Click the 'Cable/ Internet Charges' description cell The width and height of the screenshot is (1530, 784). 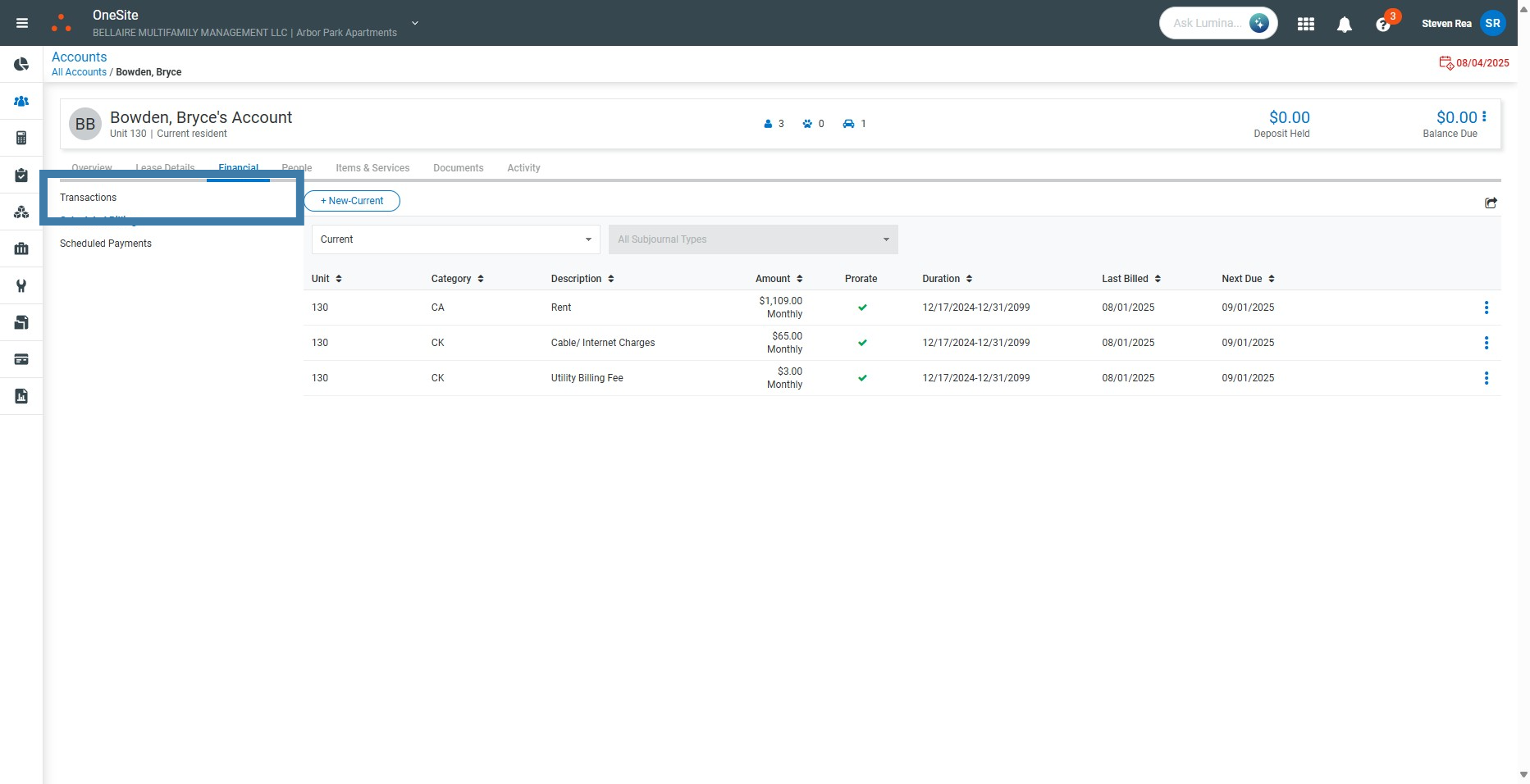click(x=603, y=343)
